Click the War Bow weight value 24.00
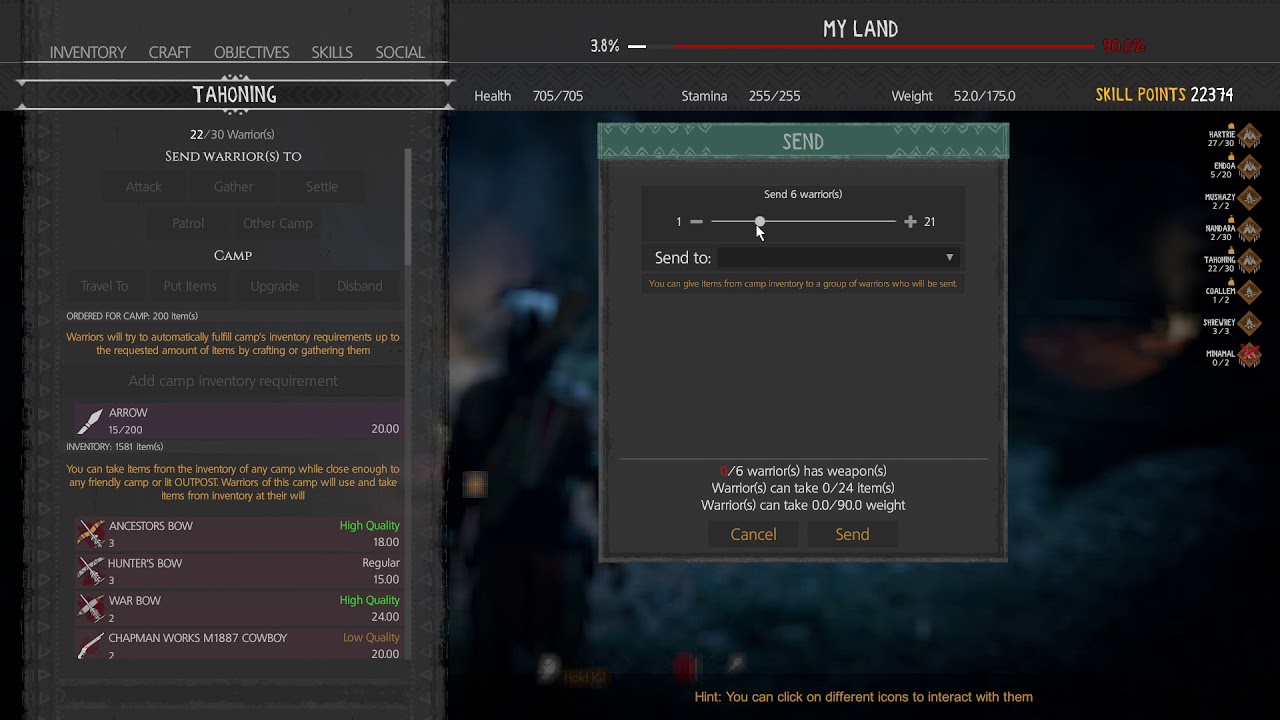 click(x=385, y=617)
